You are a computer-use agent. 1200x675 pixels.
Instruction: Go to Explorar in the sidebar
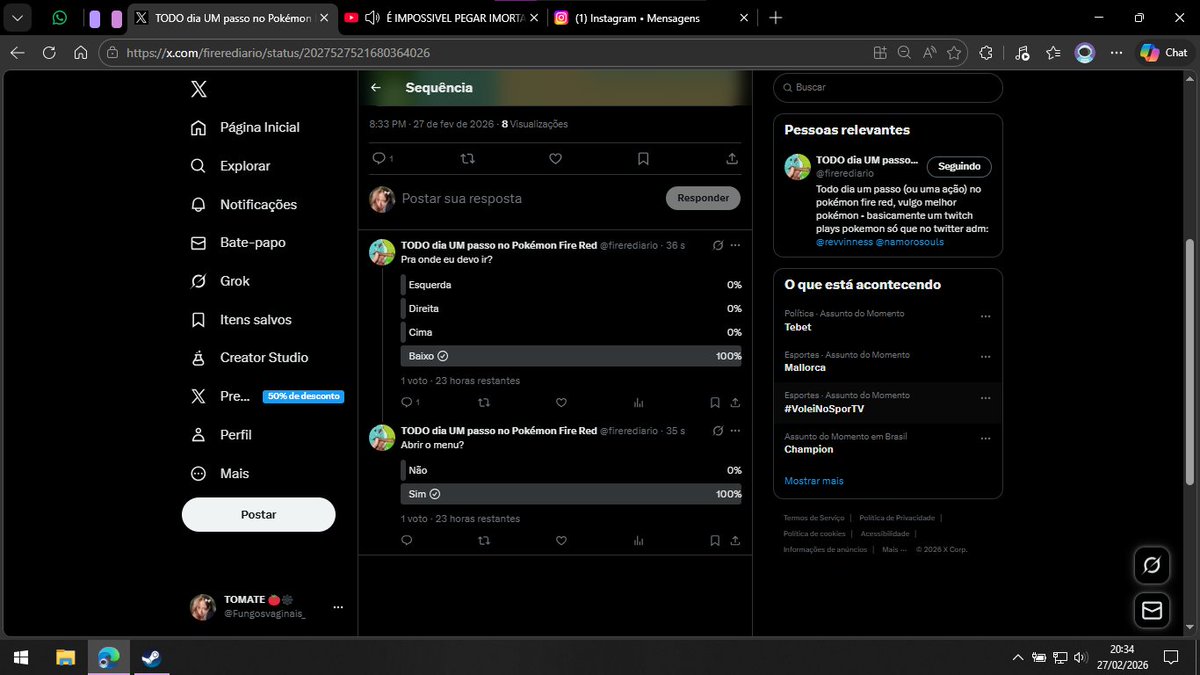click(230, 166)
